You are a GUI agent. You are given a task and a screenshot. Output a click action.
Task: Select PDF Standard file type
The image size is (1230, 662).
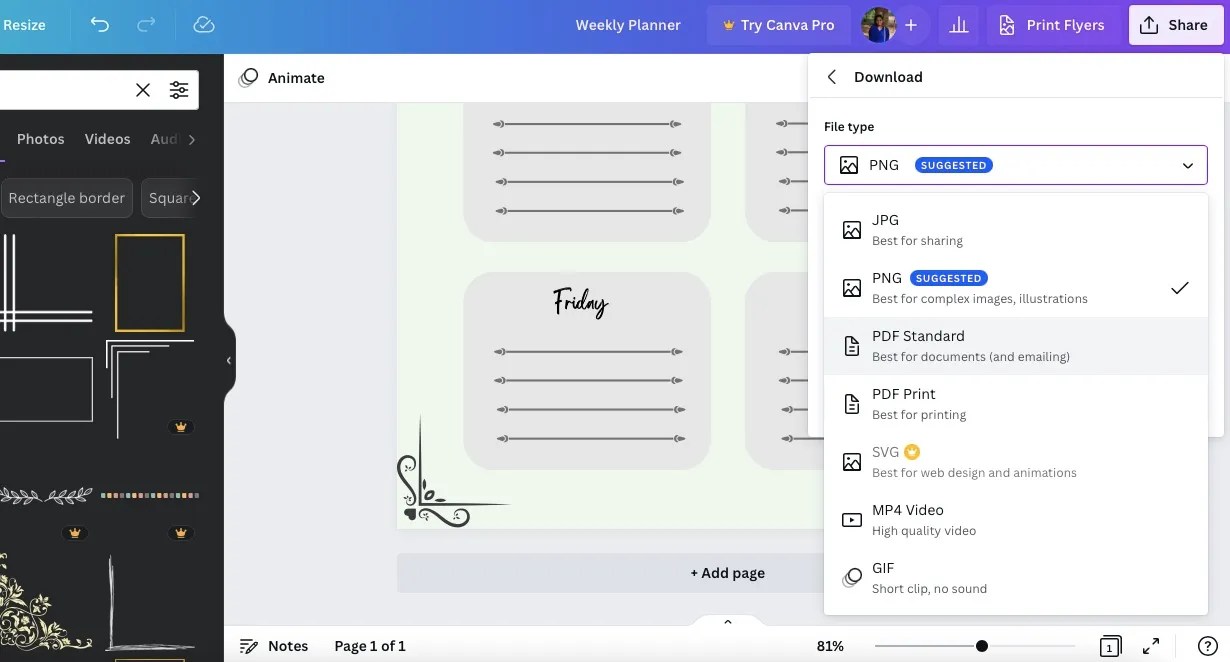1015,346
